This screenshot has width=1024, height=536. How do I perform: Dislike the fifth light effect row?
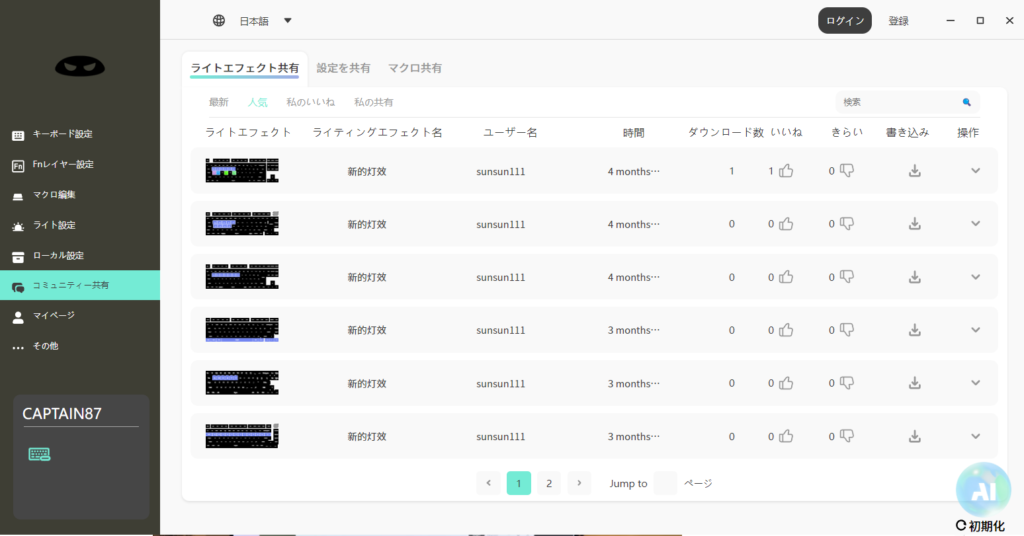[847, 383]
